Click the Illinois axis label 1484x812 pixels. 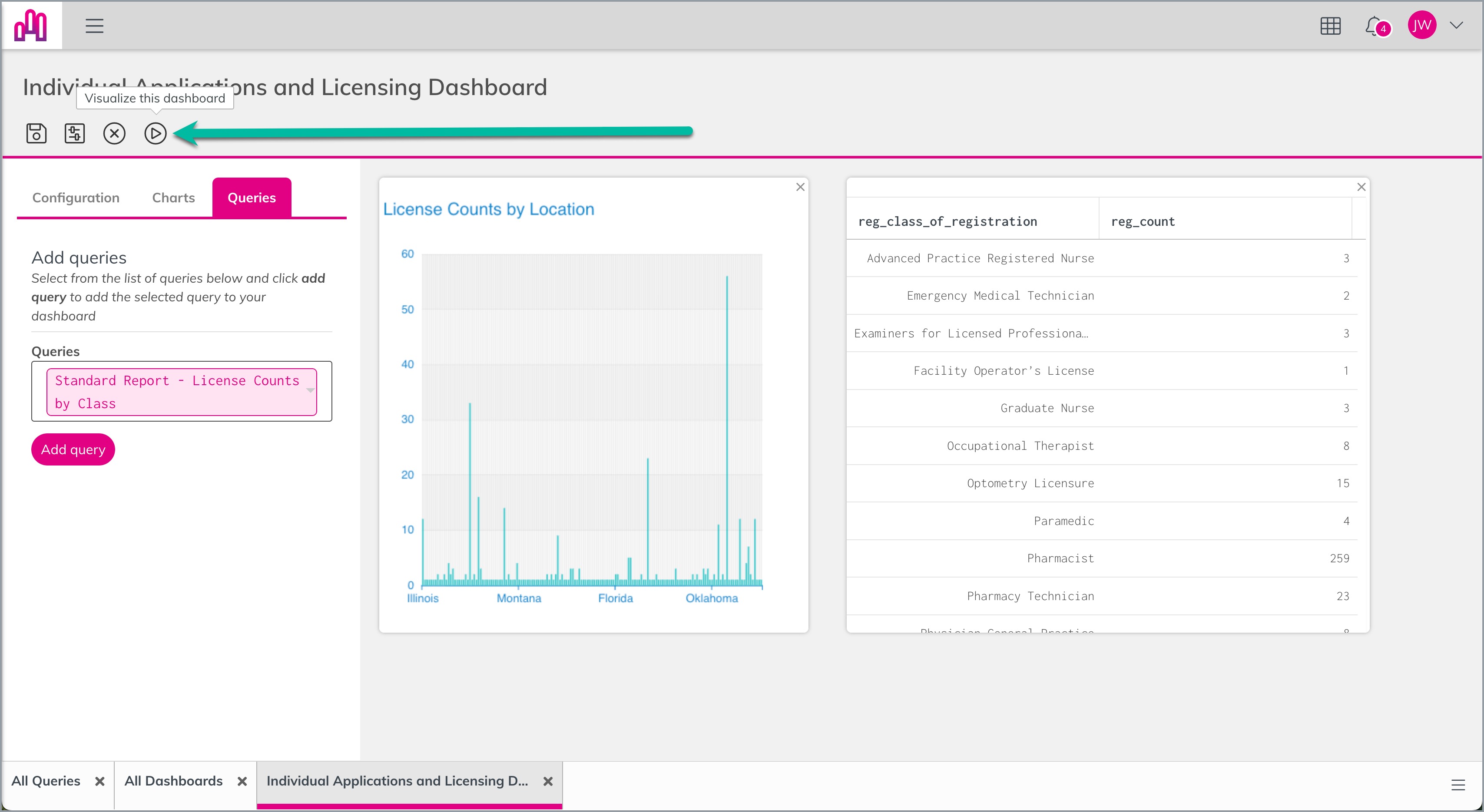click(x=422, y=598)
